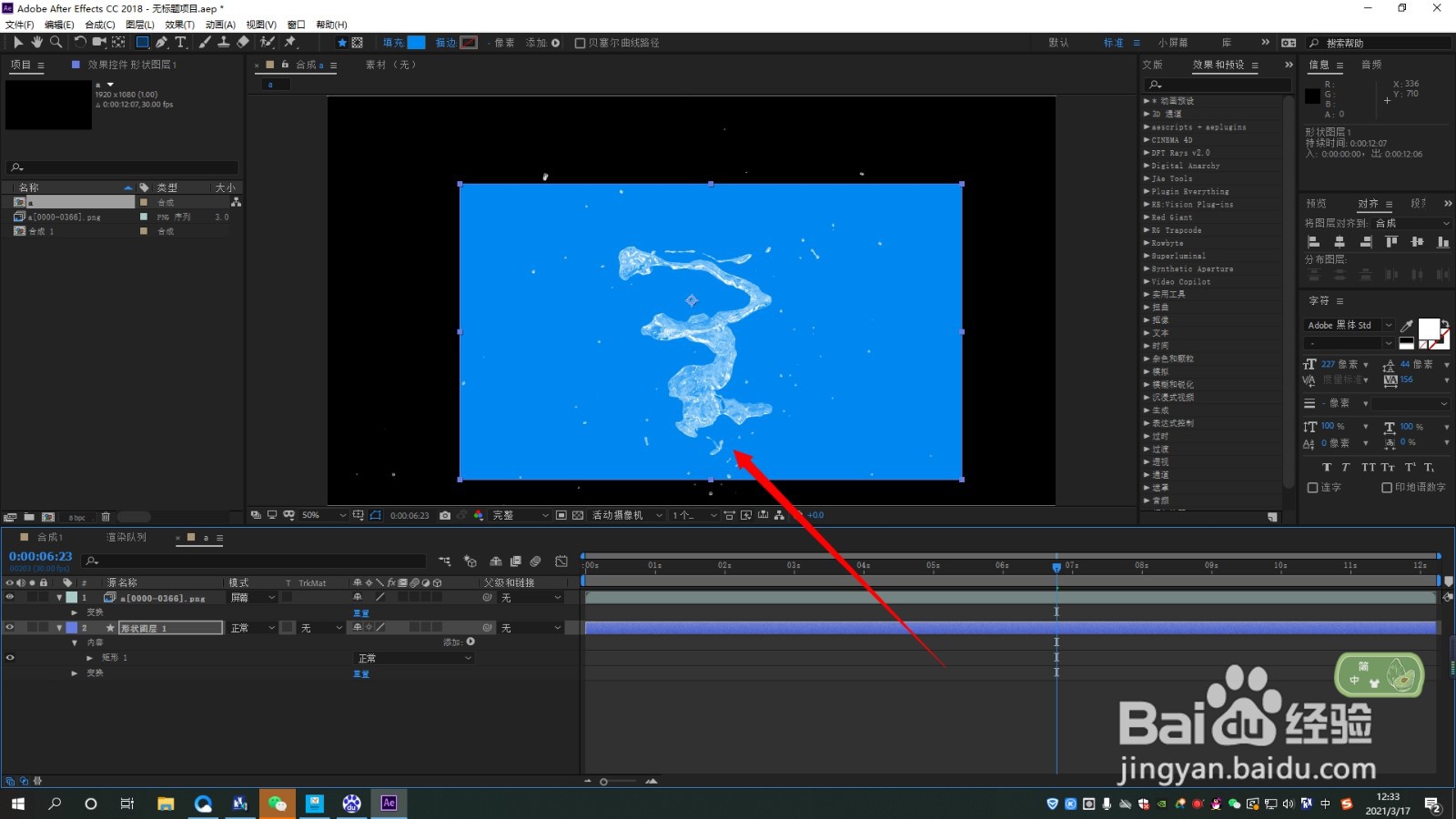The image size is (1456, 819).
Task: Take a snapshot with the camera icon
Action: coord(445,515)
